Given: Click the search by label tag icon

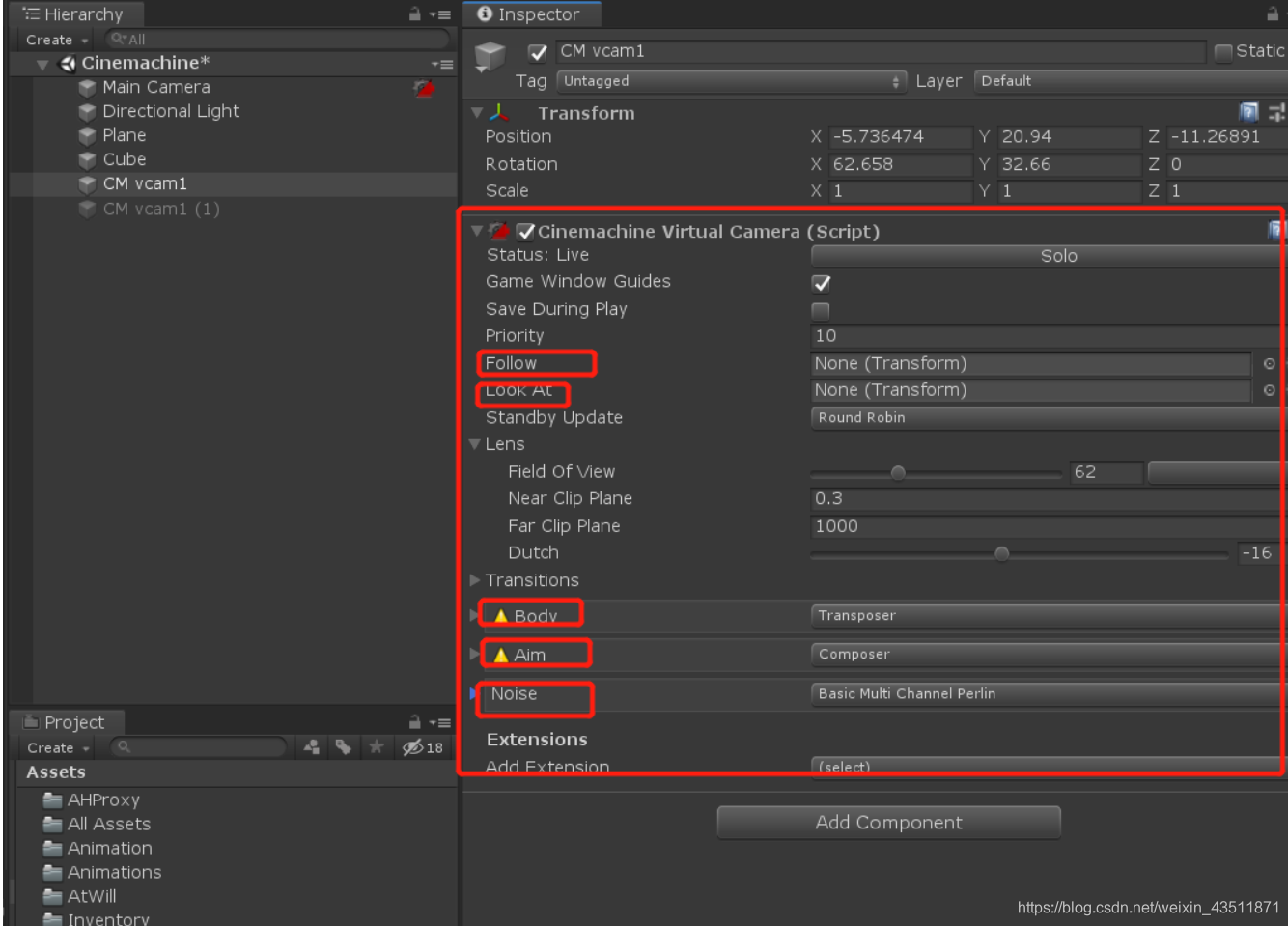Looking at the screenshot, I should 344,747.
